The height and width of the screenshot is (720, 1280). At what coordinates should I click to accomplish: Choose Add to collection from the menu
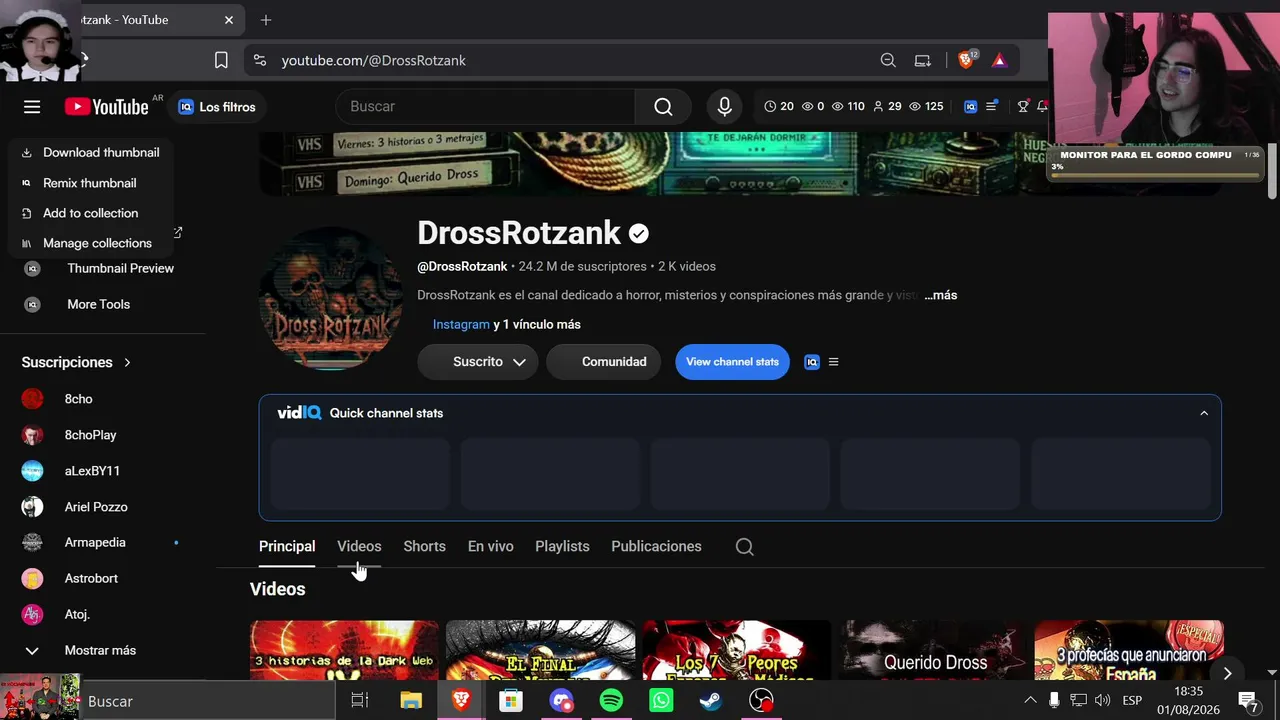click(90, 213)
